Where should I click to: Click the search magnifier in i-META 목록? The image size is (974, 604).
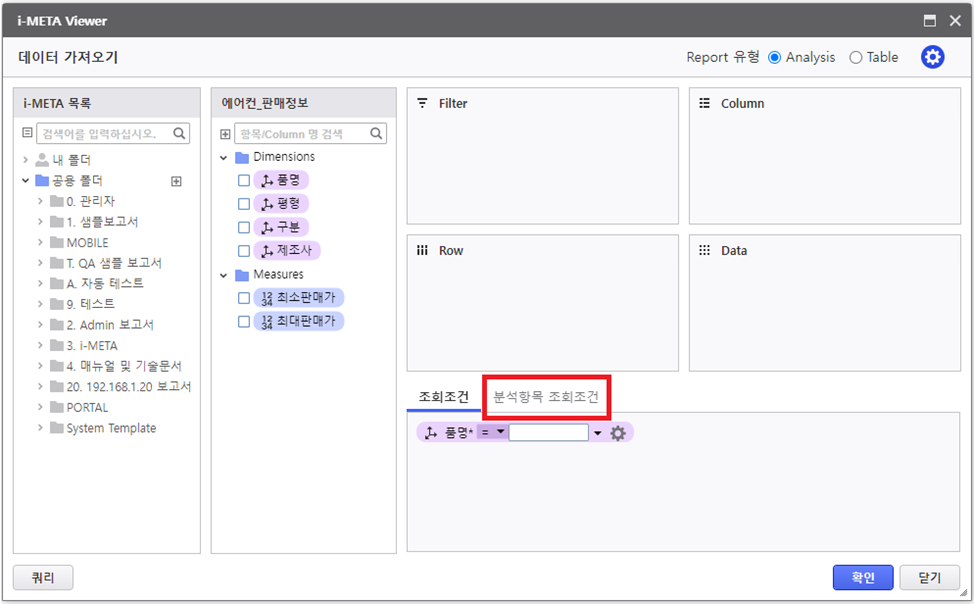180,133
